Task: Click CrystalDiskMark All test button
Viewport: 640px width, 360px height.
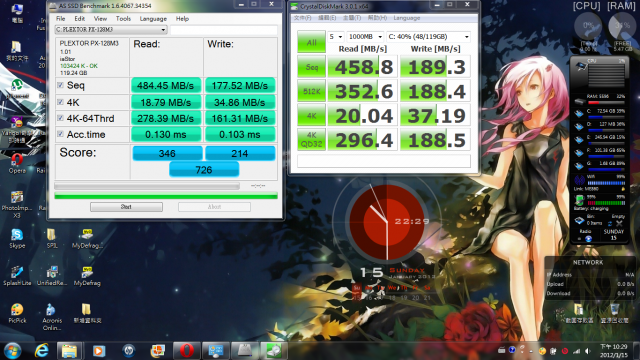Action: (x=311, y=42)
